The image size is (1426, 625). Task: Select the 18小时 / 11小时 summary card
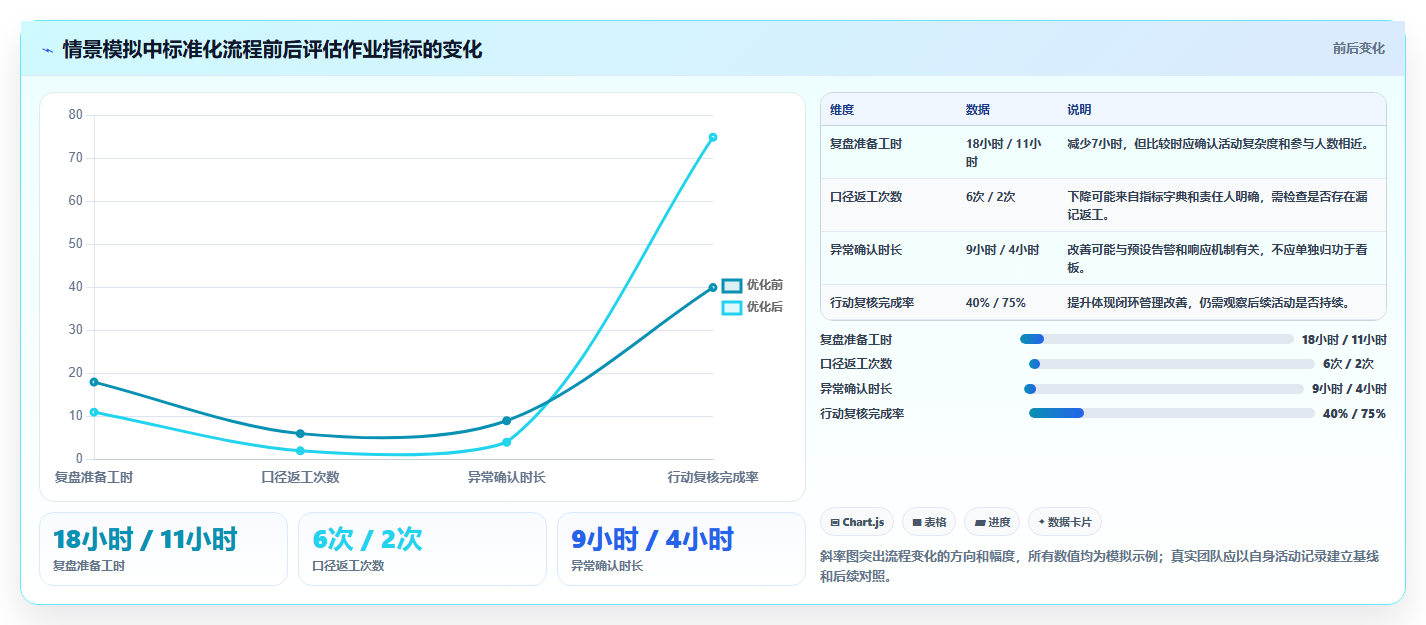163,549
